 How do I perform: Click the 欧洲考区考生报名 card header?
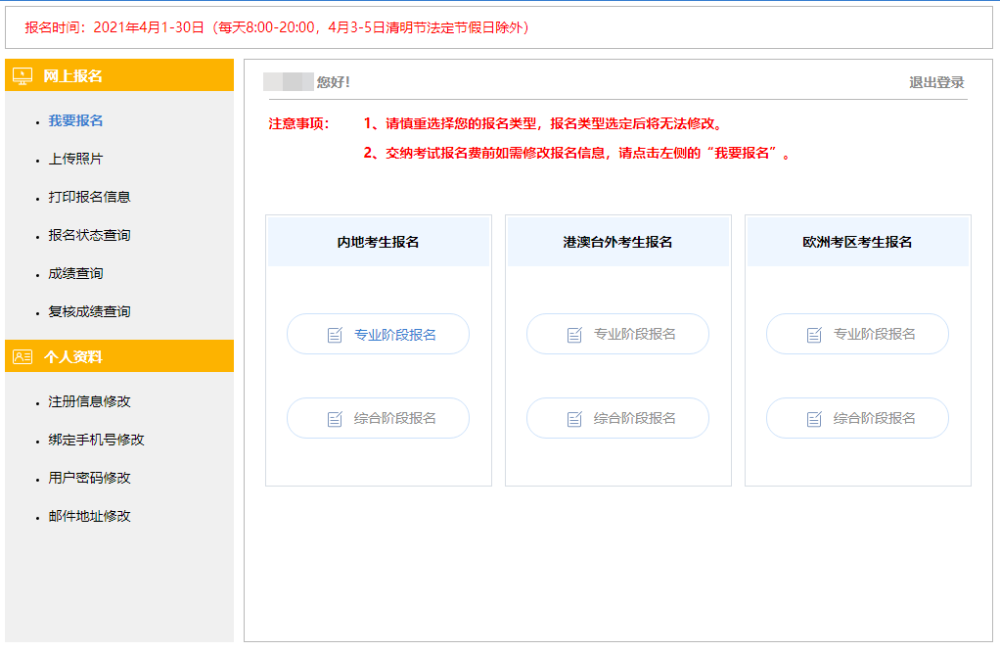(858, 242)
